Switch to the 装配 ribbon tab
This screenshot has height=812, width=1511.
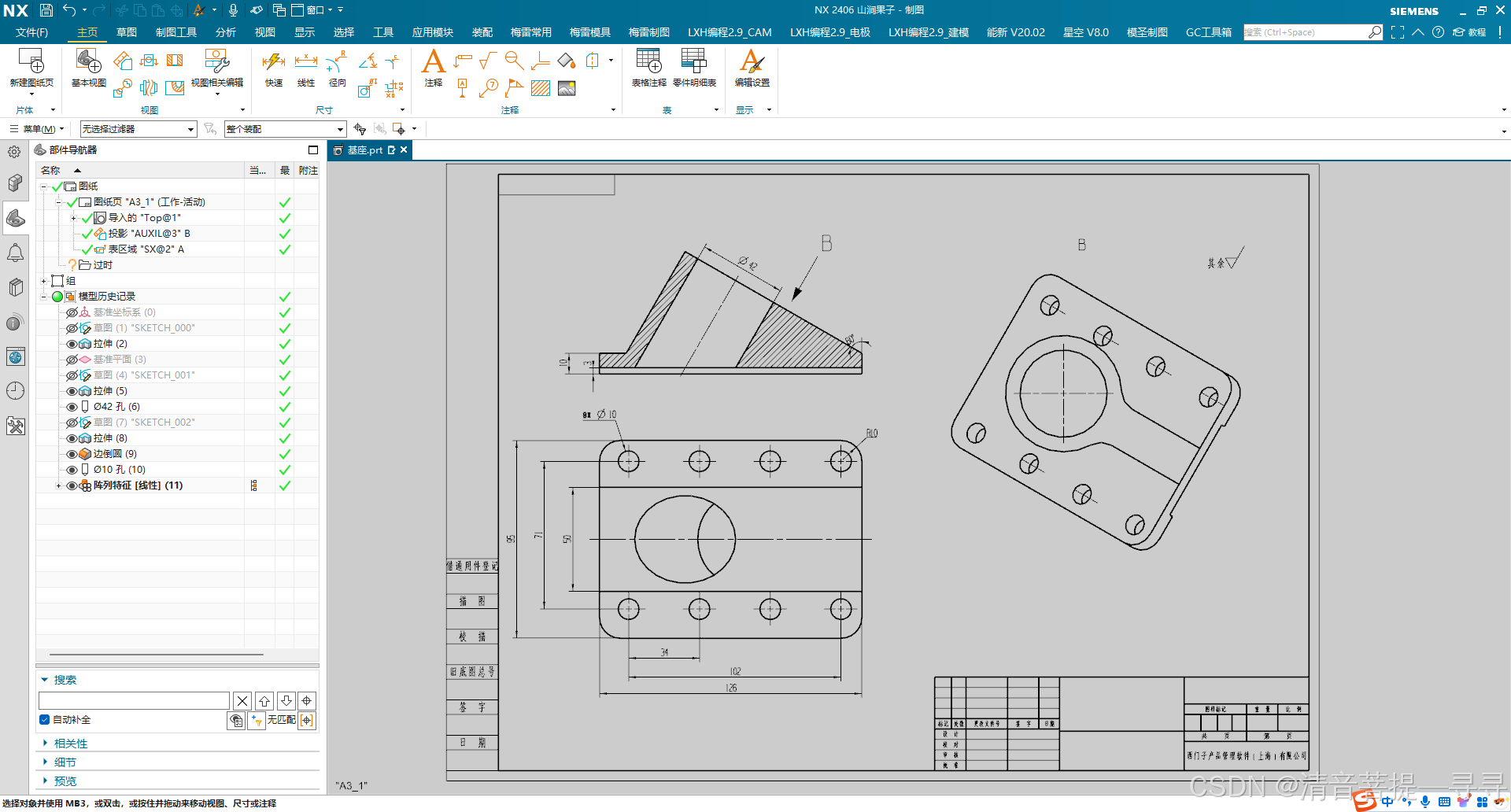pos(482,32)
